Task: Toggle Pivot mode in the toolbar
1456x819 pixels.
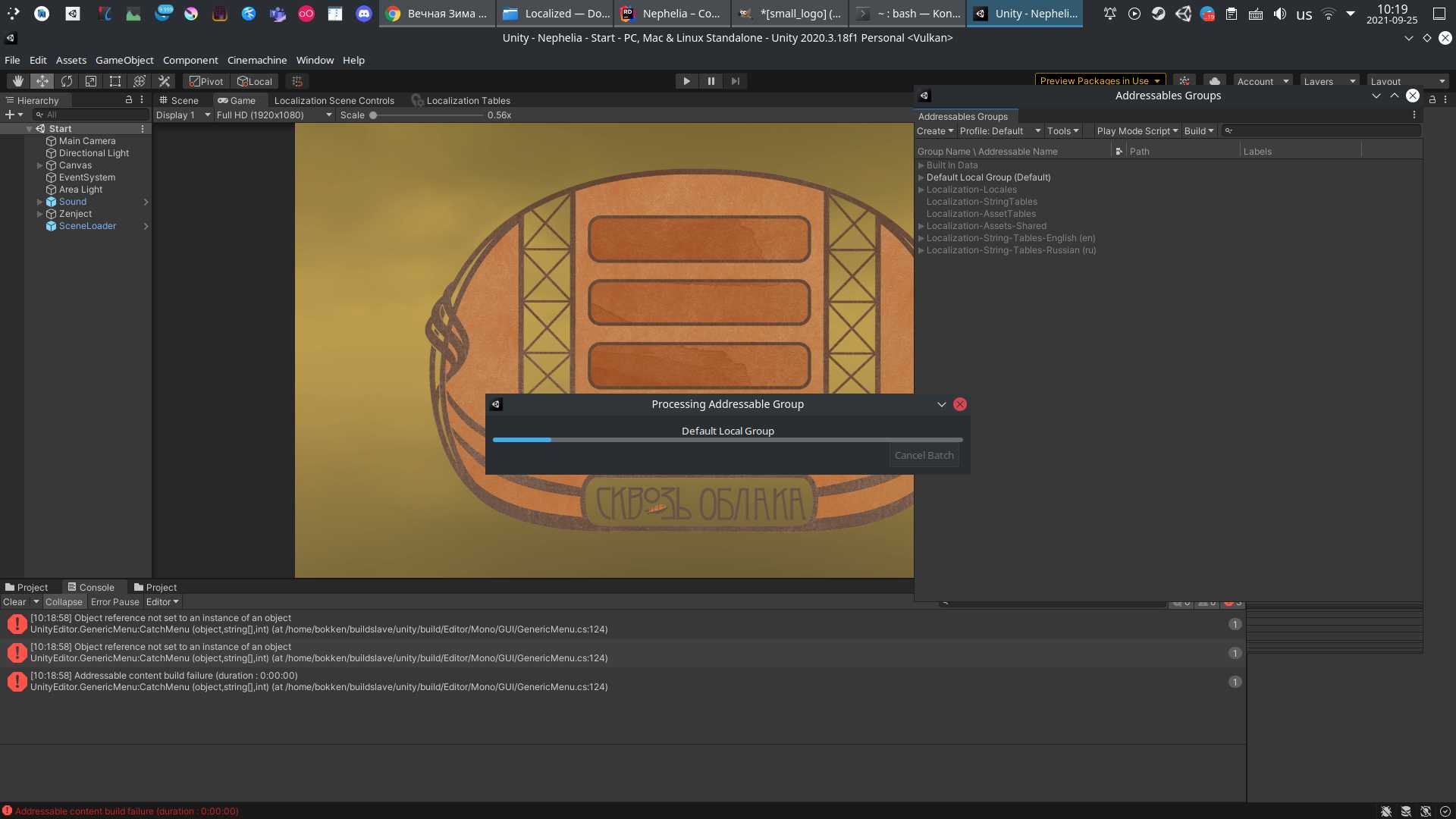Action: tap(206, 81)
